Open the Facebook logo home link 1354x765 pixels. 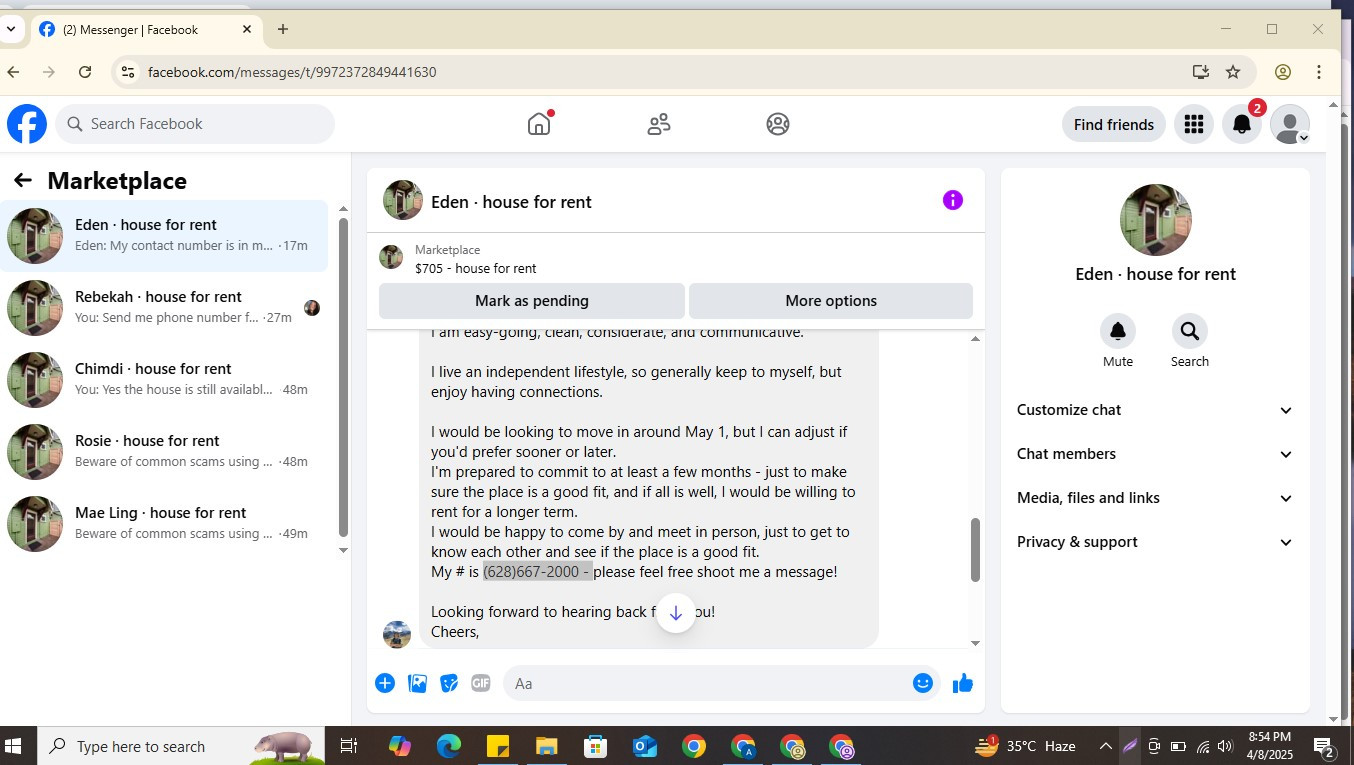[27, 124]
